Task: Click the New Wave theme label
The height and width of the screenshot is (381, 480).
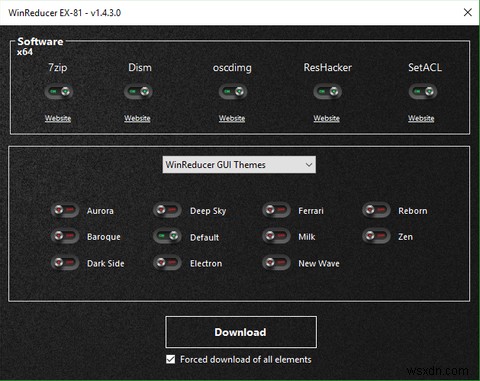Action: tap(319, 264)
